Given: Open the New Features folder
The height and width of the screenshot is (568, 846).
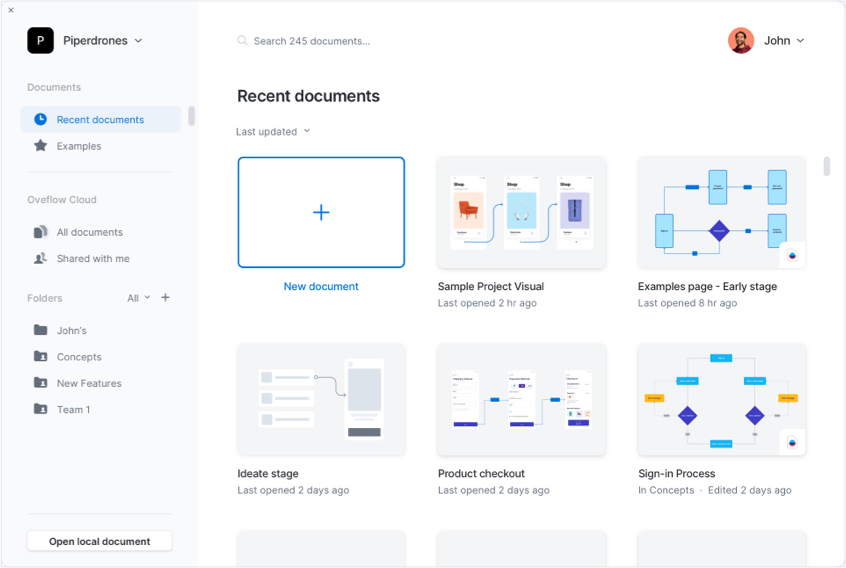Looking at the screenshot, I should coord(89,383).
